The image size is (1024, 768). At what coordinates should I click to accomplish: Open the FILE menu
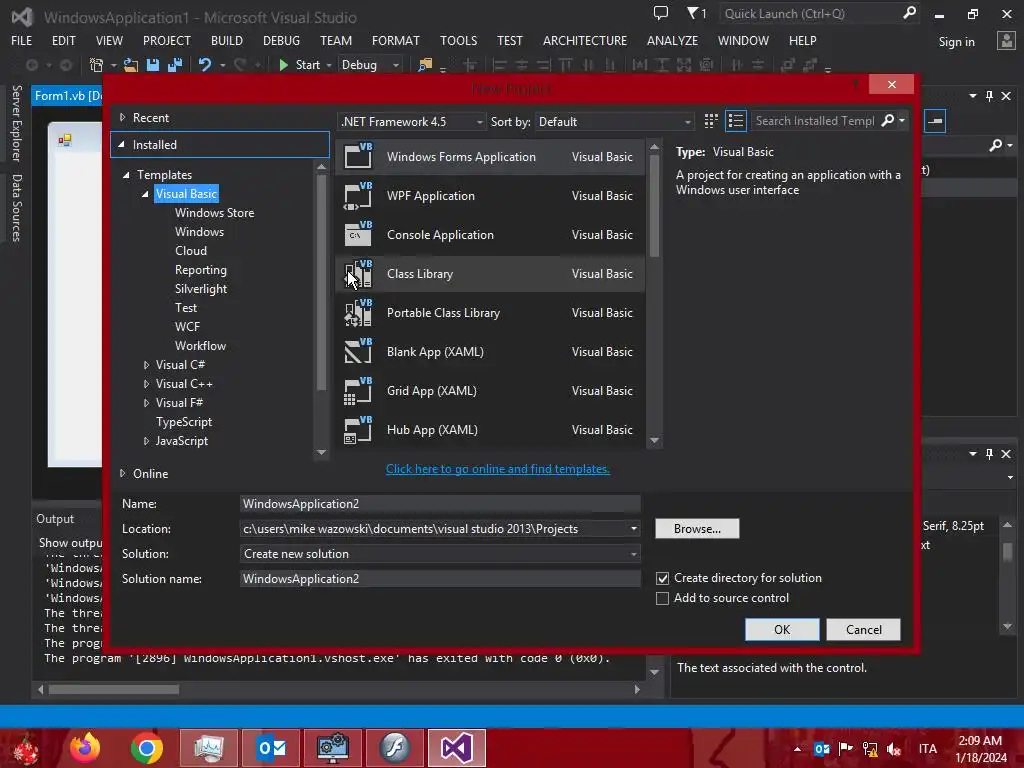22,40
